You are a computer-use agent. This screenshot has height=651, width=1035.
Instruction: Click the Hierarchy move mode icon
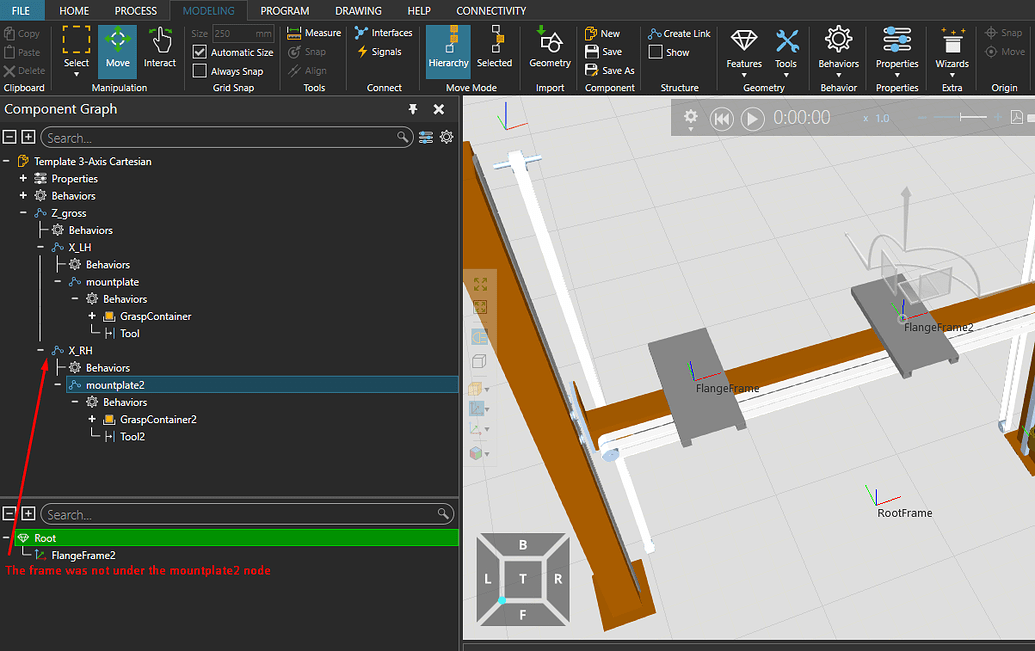click(447, 45)
